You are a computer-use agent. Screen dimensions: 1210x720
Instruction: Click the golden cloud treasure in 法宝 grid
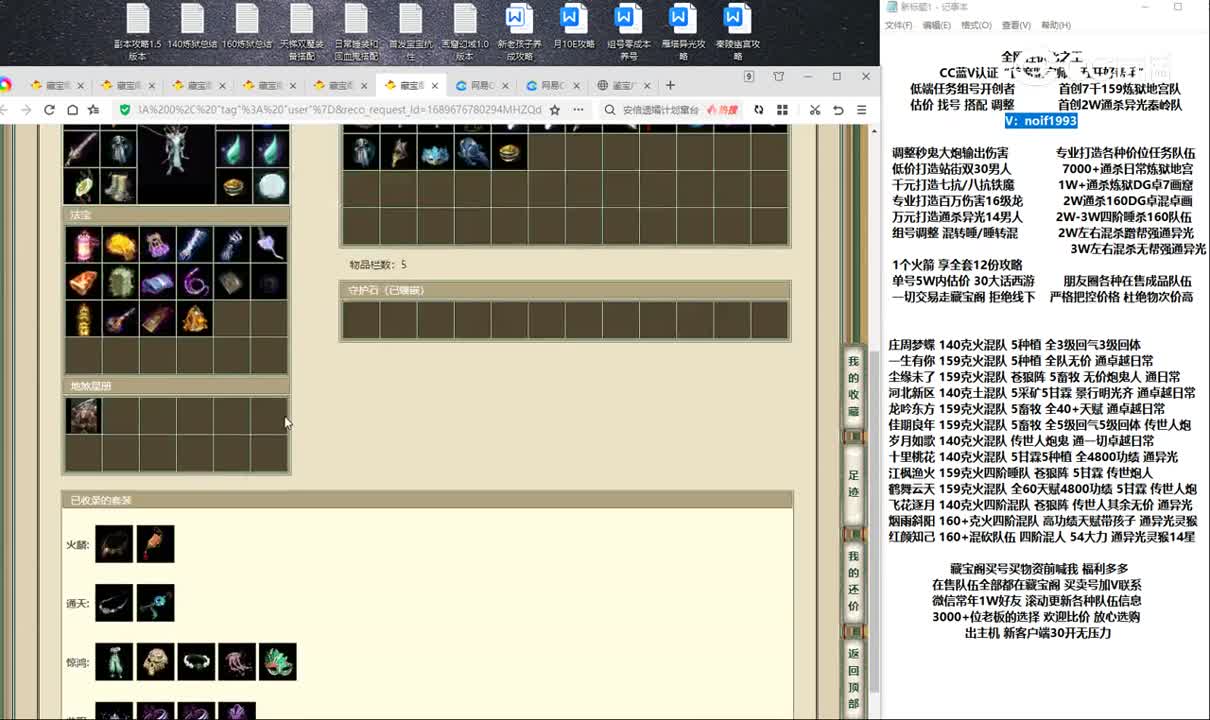point(119,245)
